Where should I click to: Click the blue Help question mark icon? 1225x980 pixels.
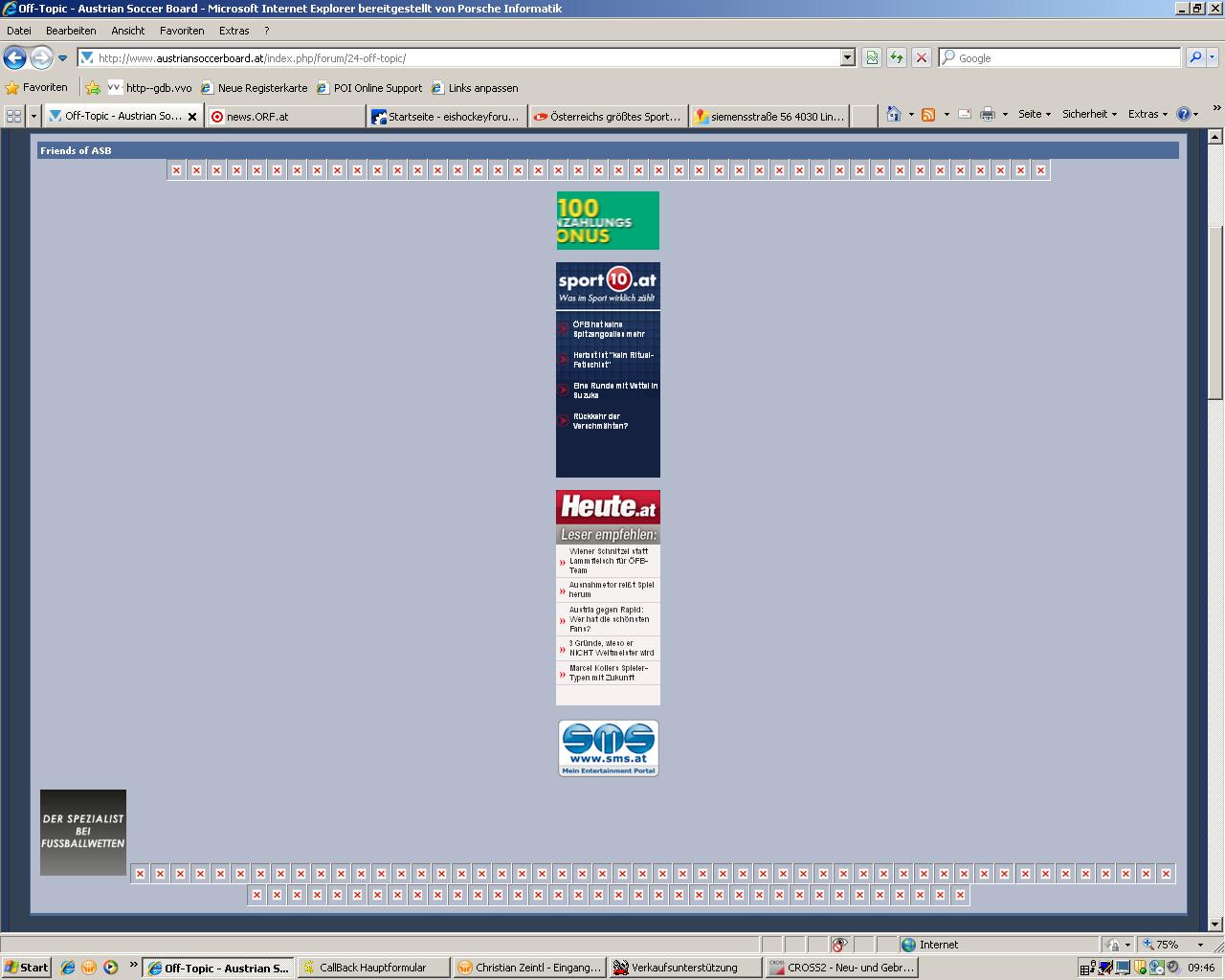(1183, 114)
